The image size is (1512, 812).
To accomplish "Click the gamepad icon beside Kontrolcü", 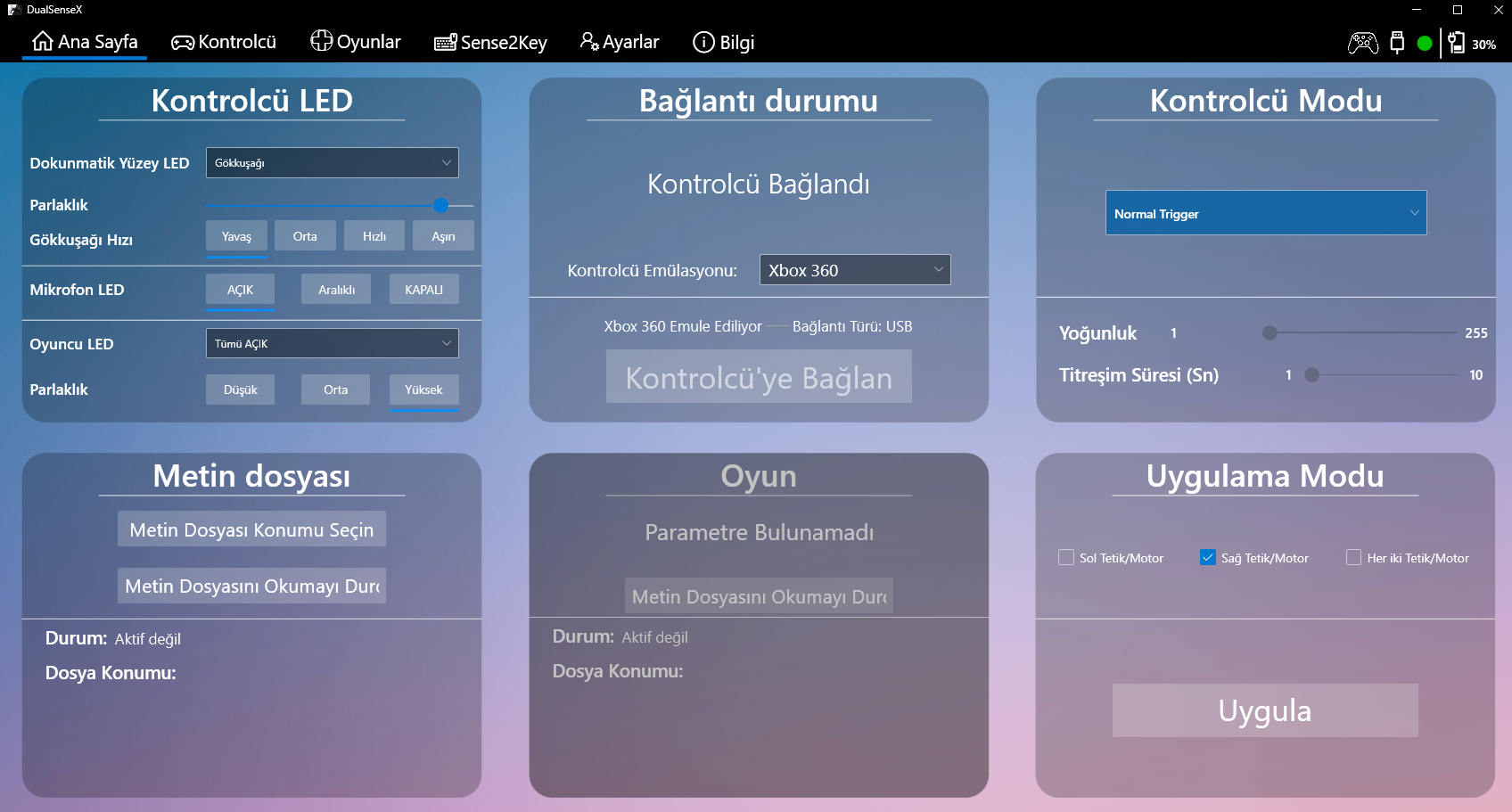I will click(183, 43).
